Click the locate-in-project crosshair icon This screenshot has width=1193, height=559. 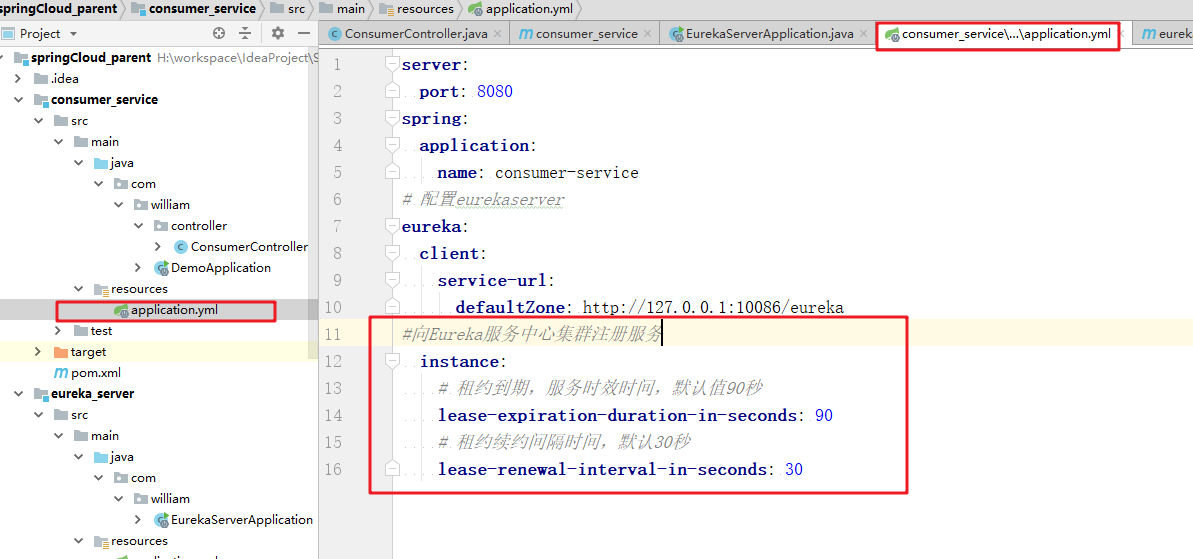(219, 33)
